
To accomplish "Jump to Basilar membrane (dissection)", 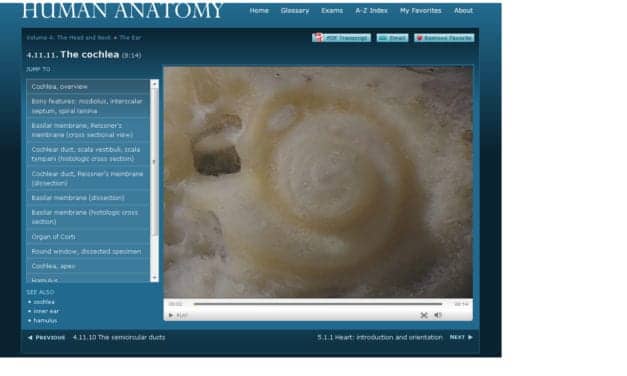I will pos(88,198).
